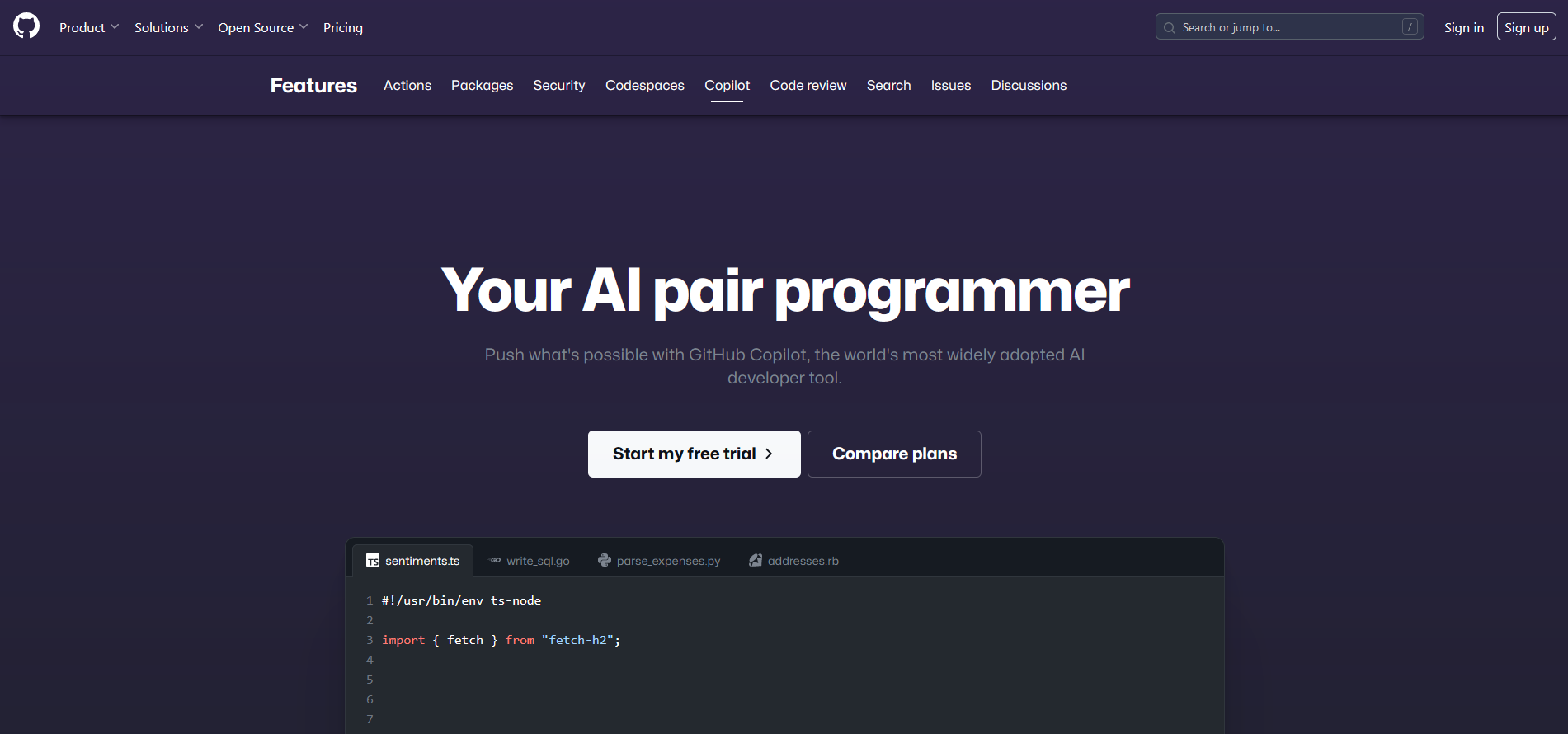Image resolution: width=1568 pixels, height=734 pixels.
Task: Click the magnifying glass search icon
Action: [1169, 28]
